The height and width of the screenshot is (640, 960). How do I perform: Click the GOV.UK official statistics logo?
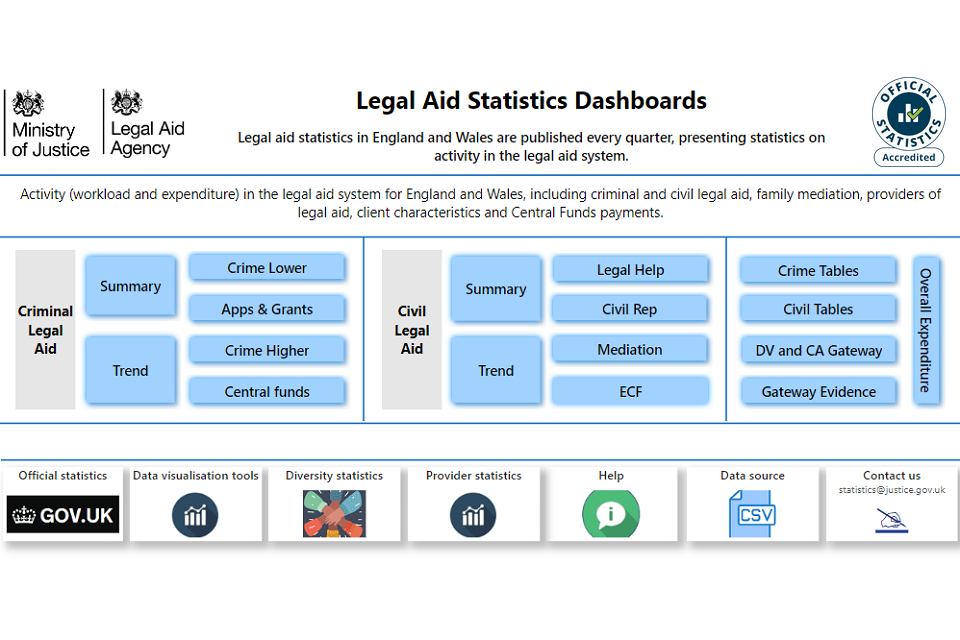(x=62, y=516)
